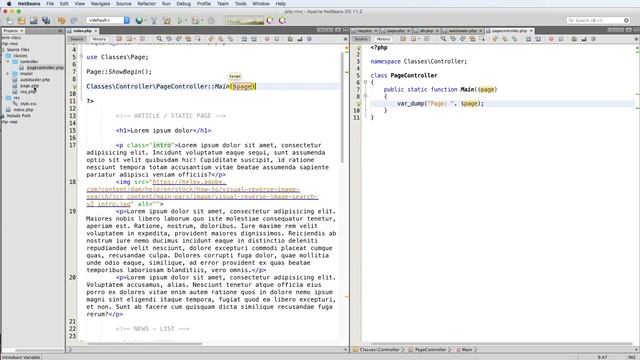The width and height of the screenshot is (640, 360).
Task: Switch right editor to History view
Action: (383, 39)
